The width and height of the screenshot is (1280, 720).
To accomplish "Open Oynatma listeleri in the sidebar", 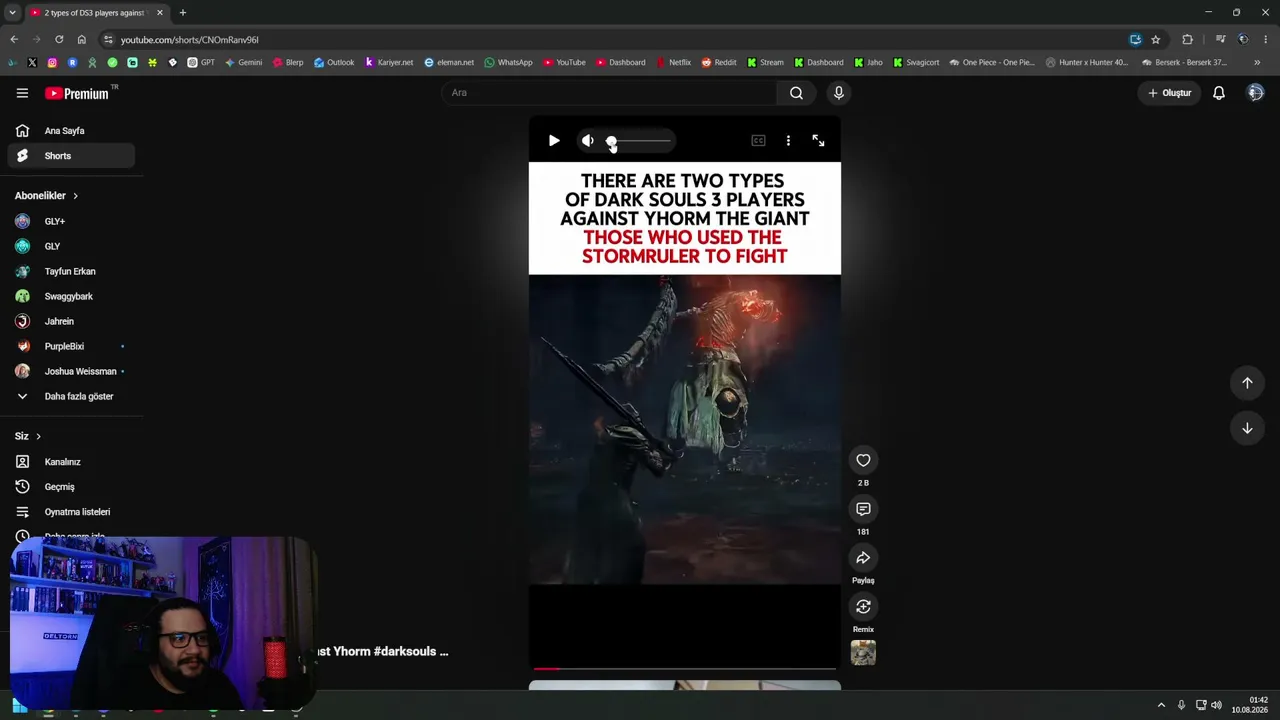I will point(71,512).
